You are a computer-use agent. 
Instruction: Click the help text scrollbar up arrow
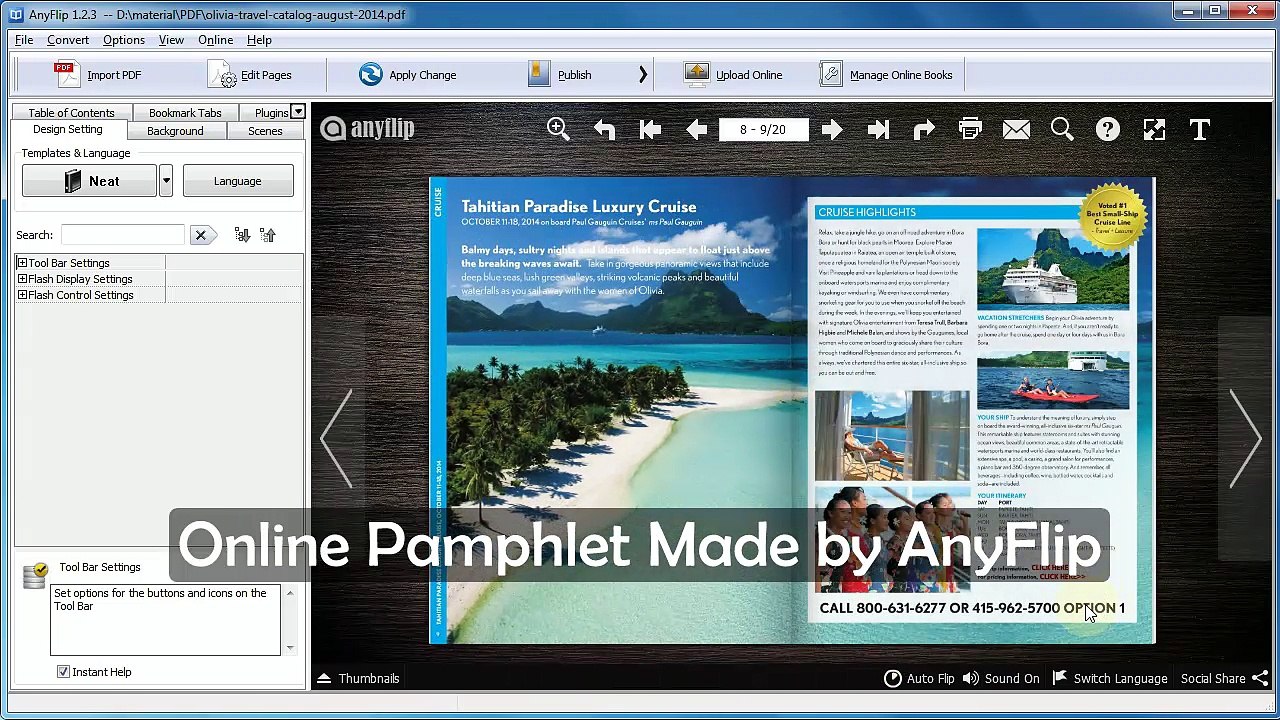(290, 593)
